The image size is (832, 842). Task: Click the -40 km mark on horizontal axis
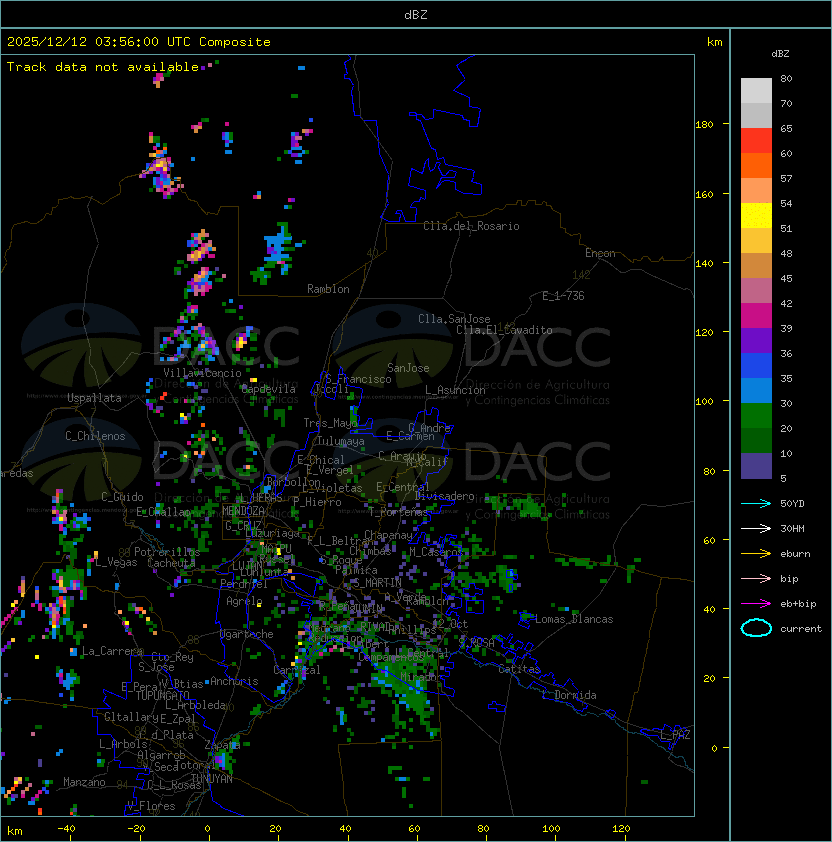[x=66, y=829]
